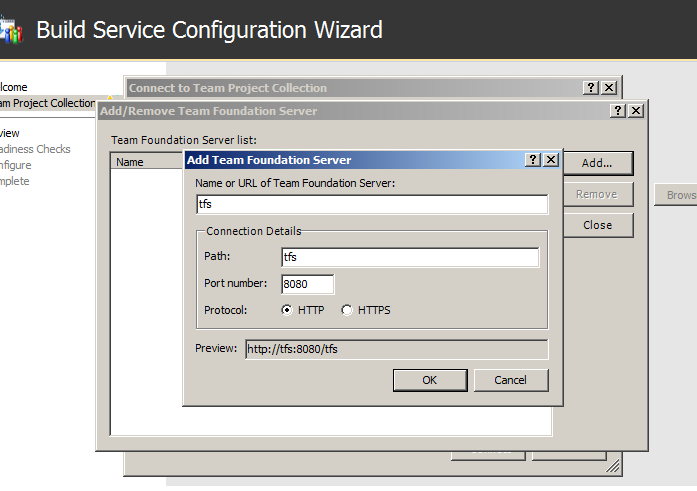Click Close button in Add/Remove Team Foundation Server window
This screenshot has height=491, width=697.
[x=597, y=225]
